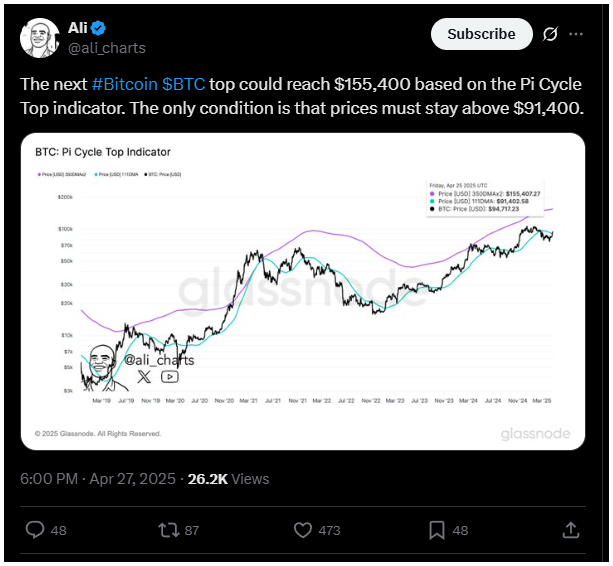Open the @ali_charts handle link

pyautogui.click(x=107, y=48)
